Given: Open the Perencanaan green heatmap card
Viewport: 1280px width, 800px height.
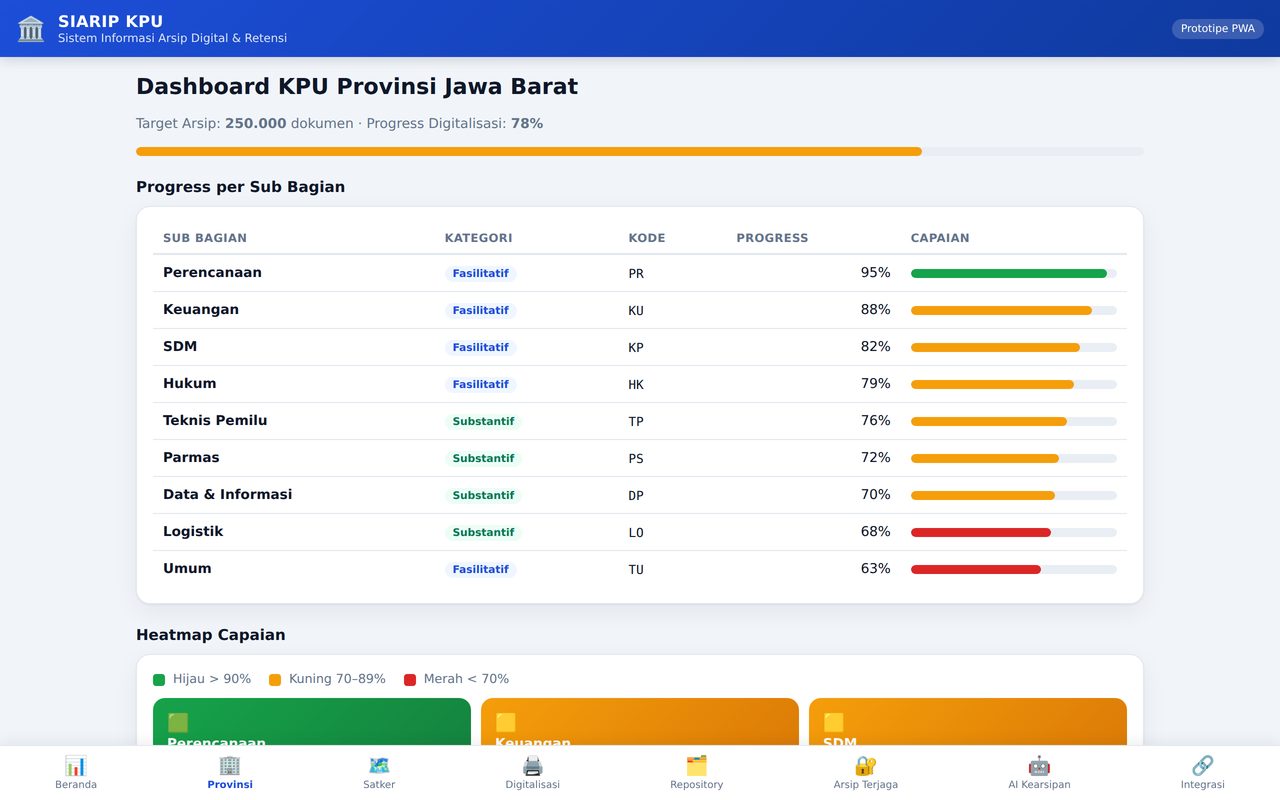Looking at the screenshot, I should point(312,722).
